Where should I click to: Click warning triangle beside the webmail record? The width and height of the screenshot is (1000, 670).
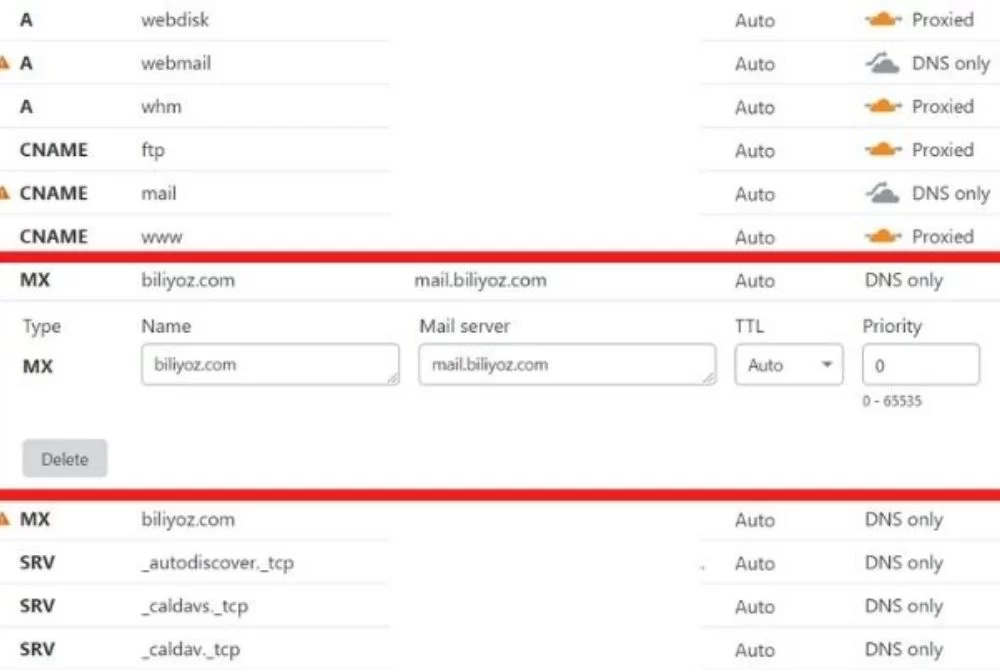(x=4, y=63)
